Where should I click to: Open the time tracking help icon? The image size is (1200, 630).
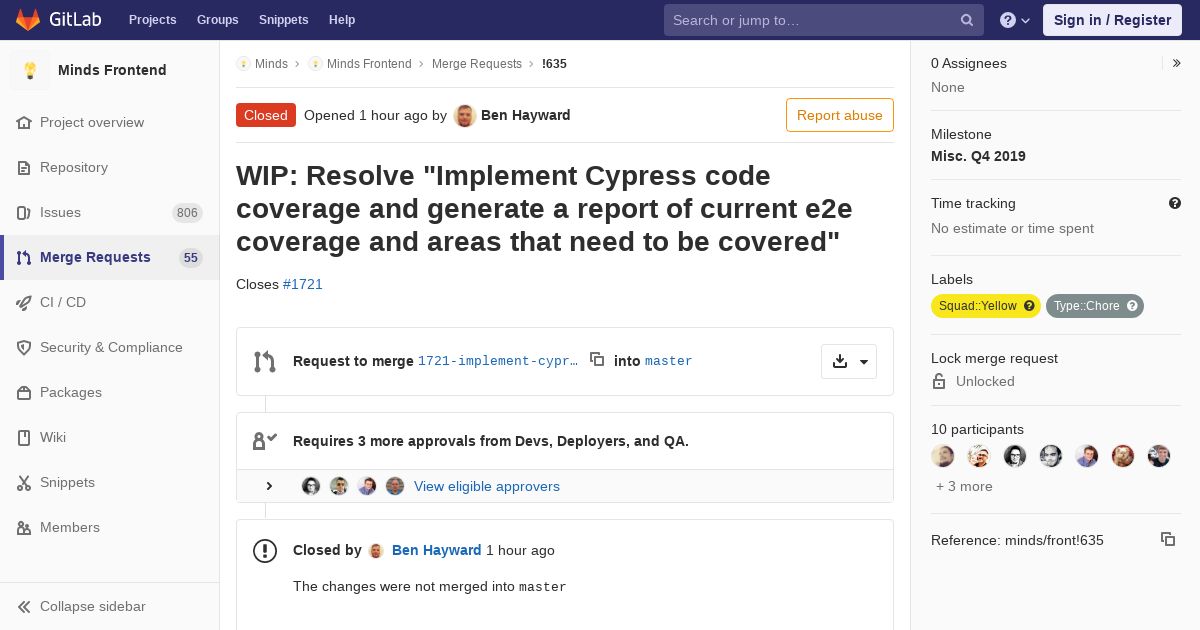[x=1175, y=203]
